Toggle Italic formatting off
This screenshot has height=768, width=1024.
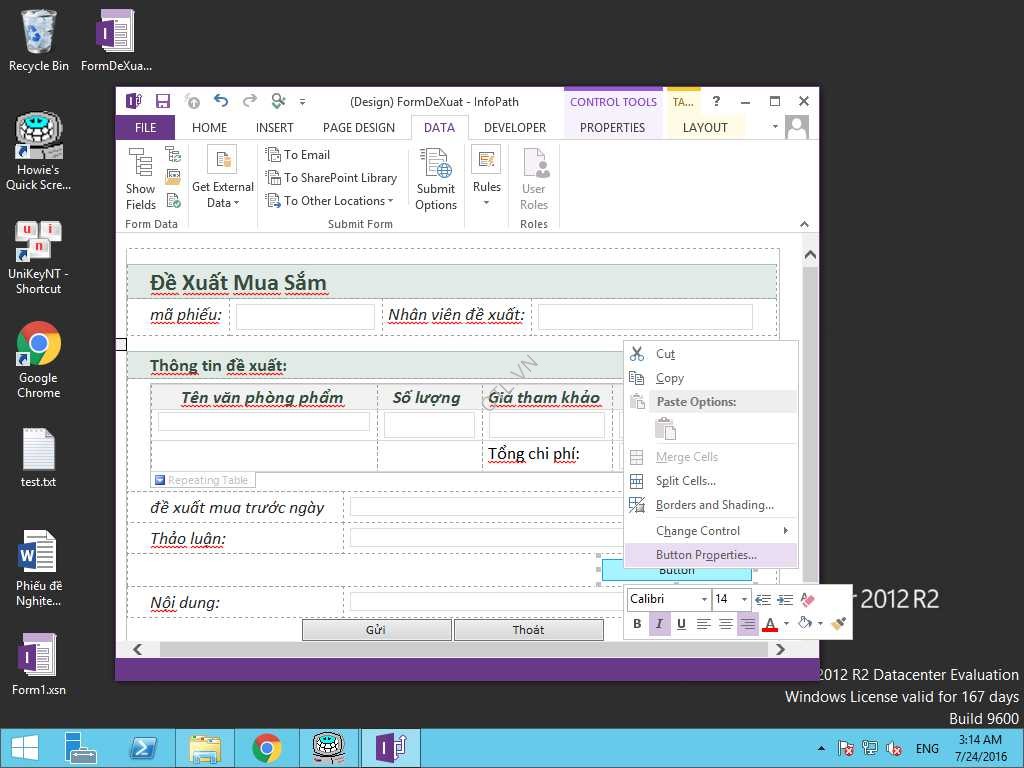(659, 624)
